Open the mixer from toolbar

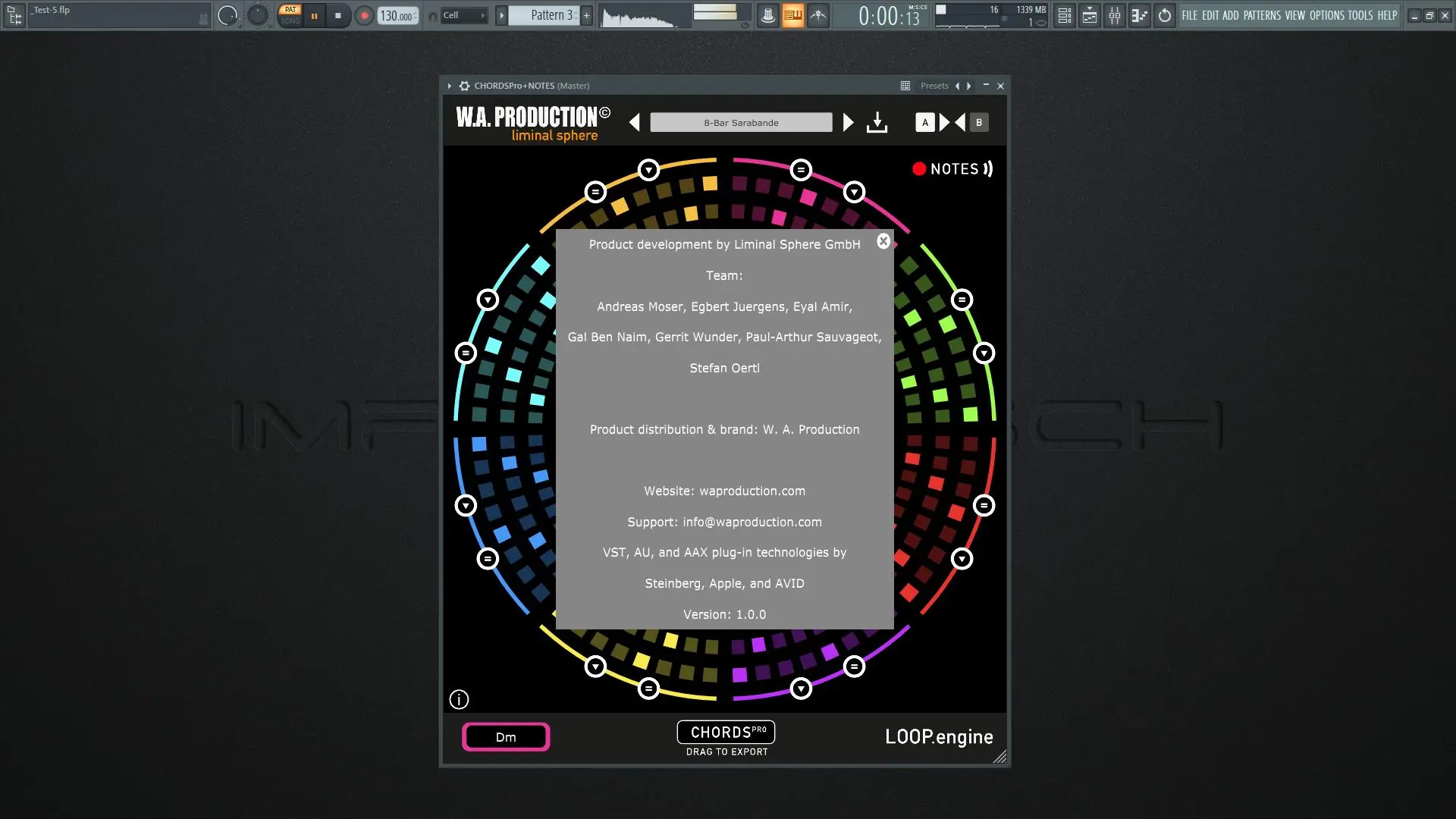(1115, 15)
